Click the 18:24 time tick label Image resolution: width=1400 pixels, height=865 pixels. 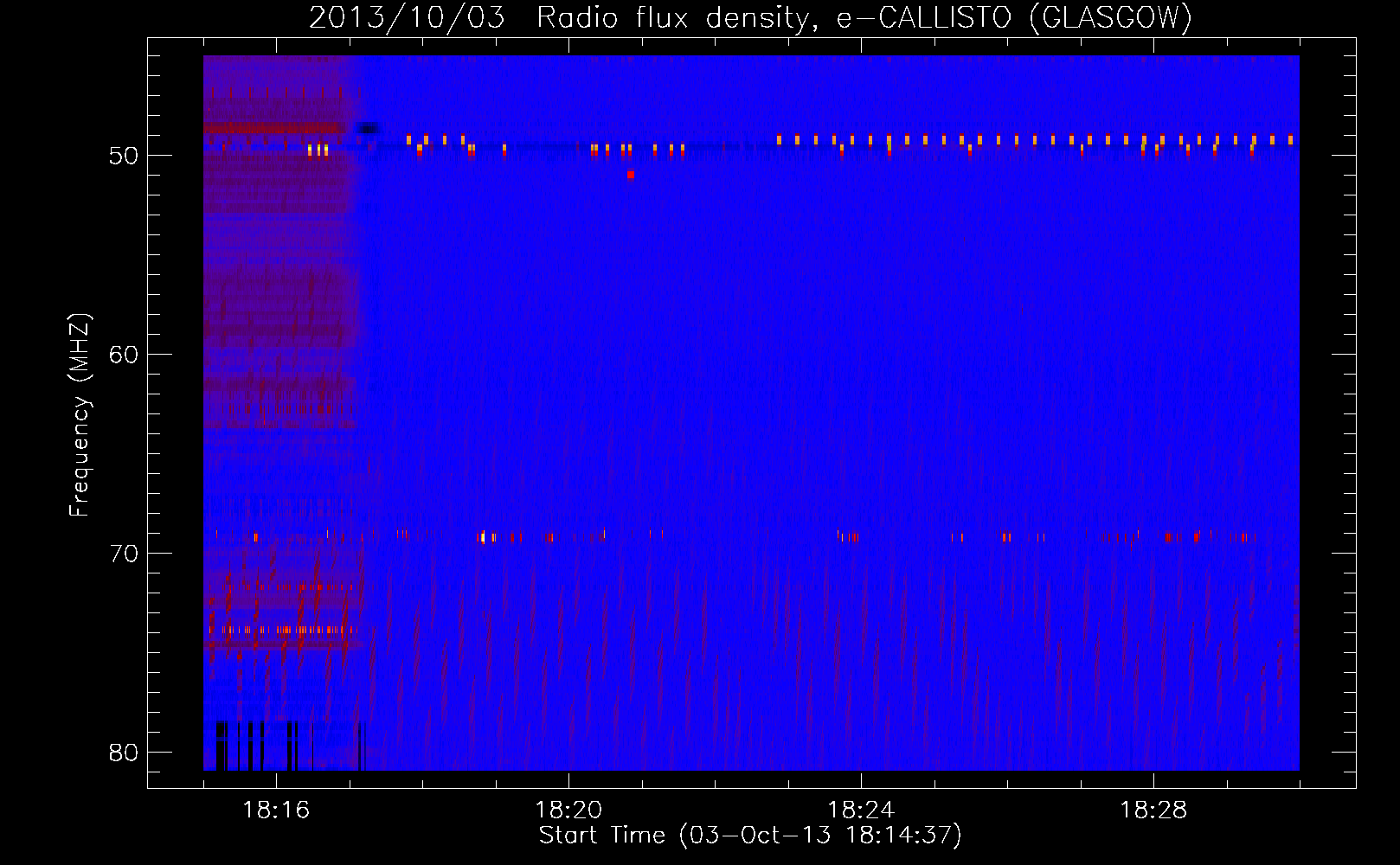pos(861,810)
